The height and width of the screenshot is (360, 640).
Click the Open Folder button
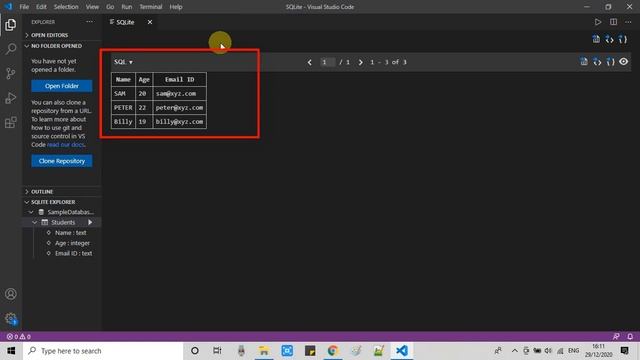(x=62, y=86)
